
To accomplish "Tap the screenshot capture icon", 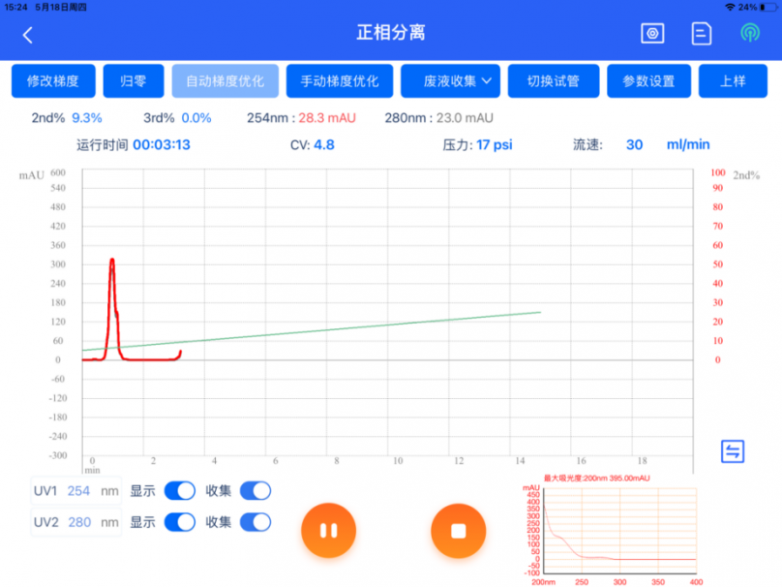I will point(652,34).
